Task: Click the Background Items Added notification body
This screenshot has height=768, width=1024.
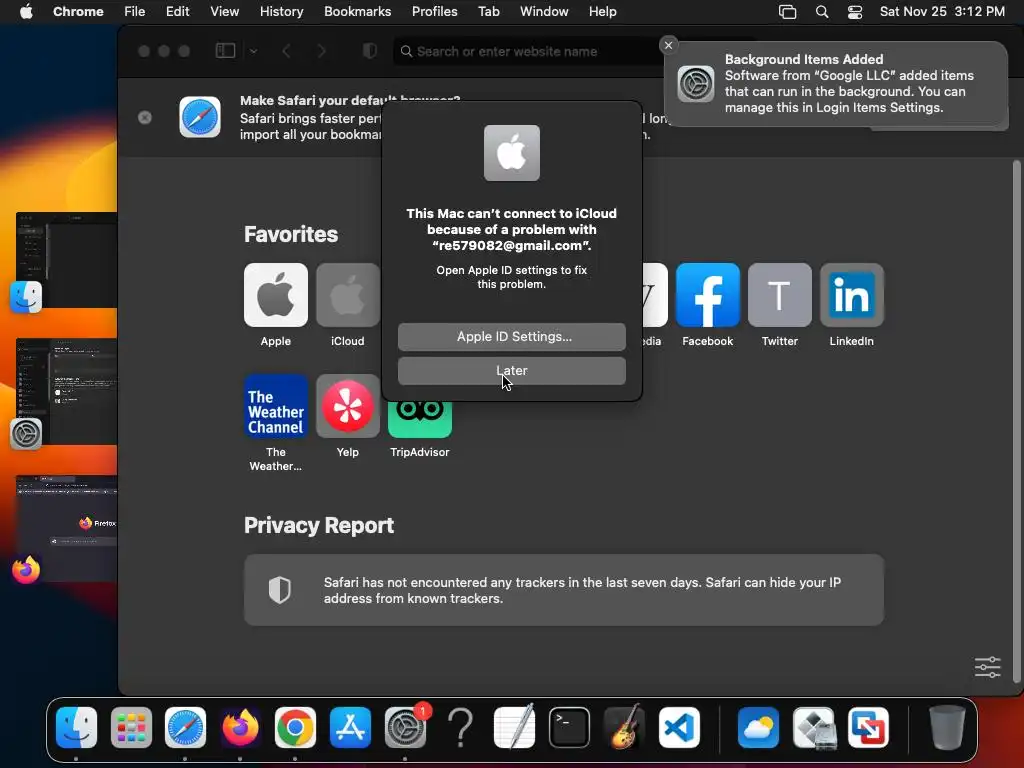Action: [x=836, y=84]
